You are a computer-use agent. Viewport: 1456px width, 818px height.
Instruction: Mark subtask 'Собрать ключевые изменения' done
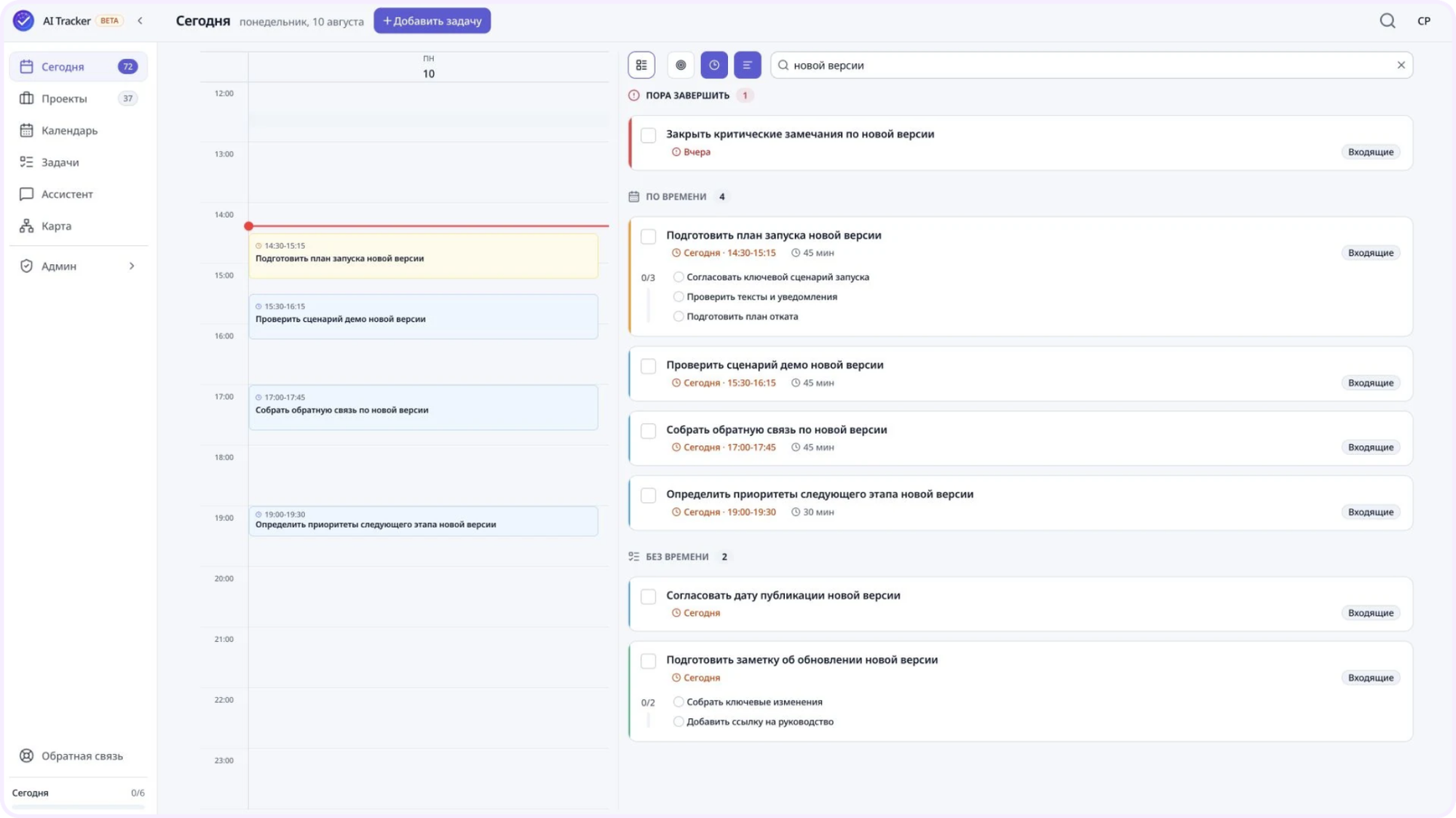(678, 702)
